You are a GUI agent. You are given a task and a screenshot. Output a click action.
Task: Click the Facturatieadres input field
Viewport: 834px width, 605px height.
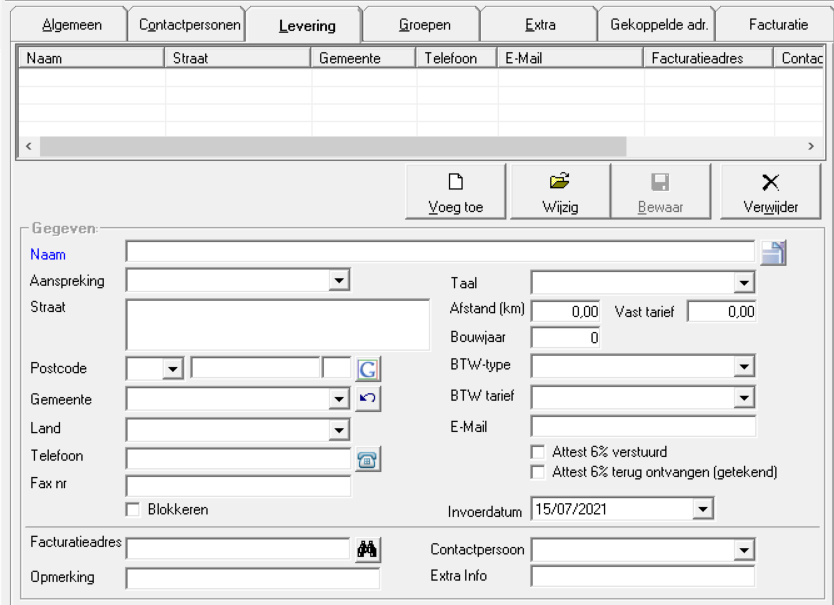click(238, 549)
